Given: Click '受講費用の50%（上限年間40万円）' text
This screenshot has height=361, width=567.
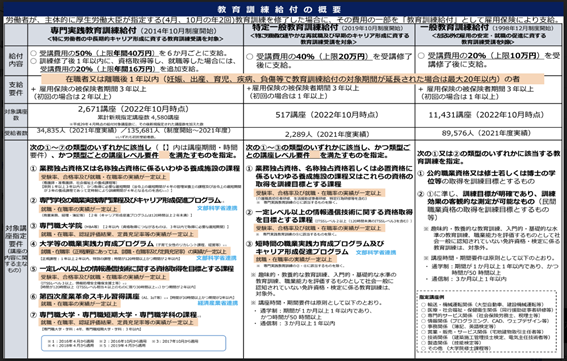Looking at the screenshot, I should 97,53.
